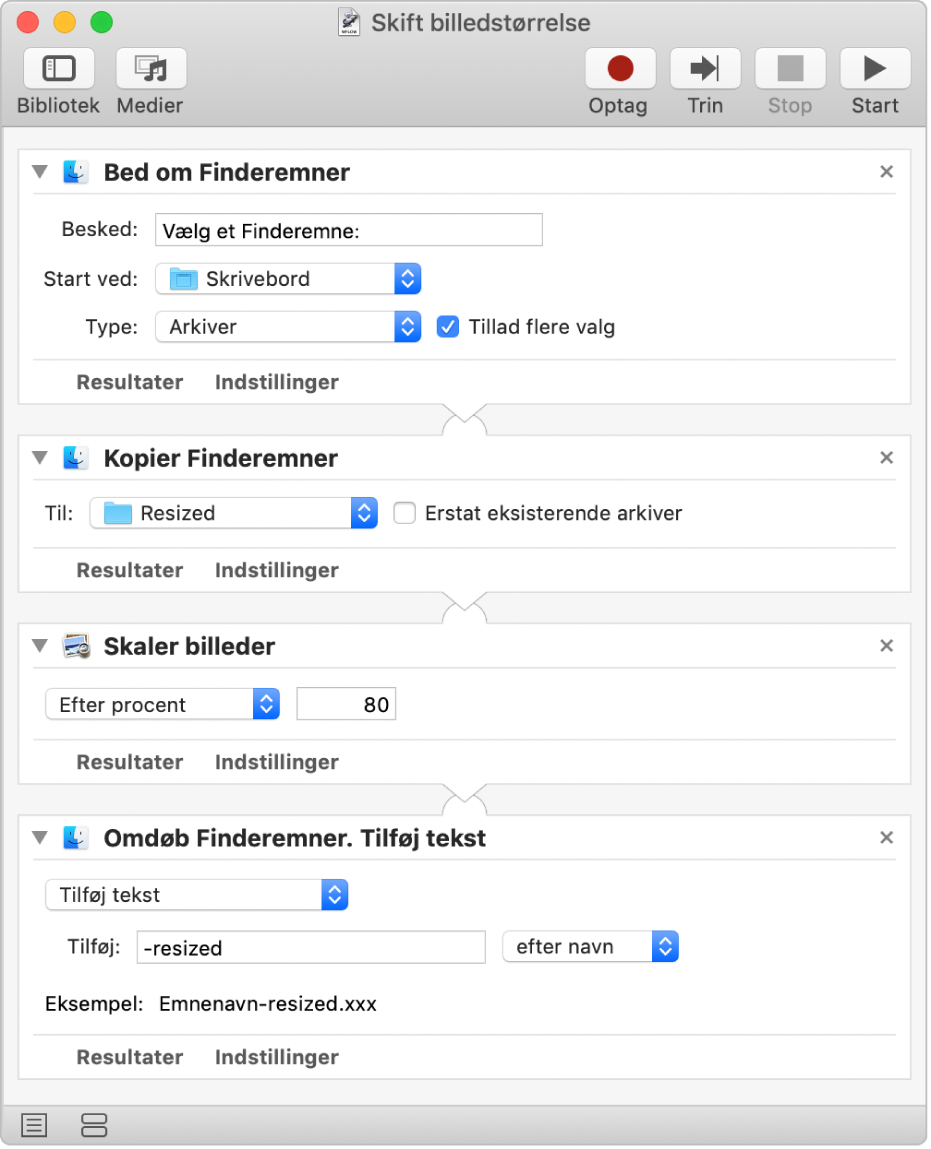The width and height of the screenshot is (931, 1149).
Task: Remove the Kopier Finderemner action
Action: (x=886, y=458)
